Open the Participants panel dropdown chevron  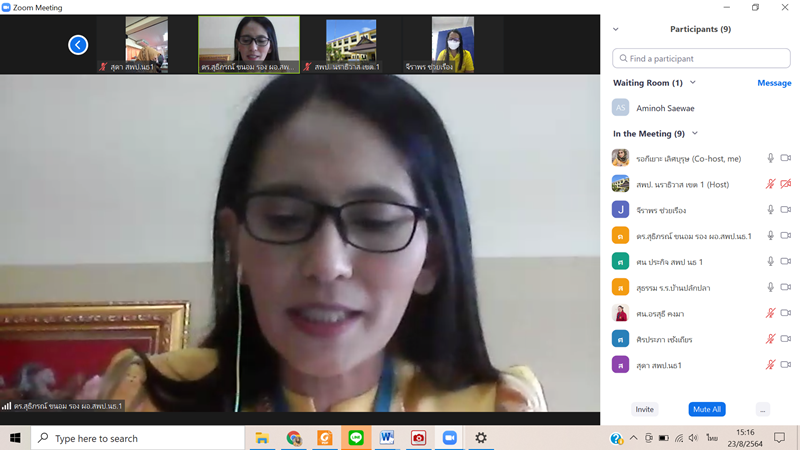[x=615, y=30]
